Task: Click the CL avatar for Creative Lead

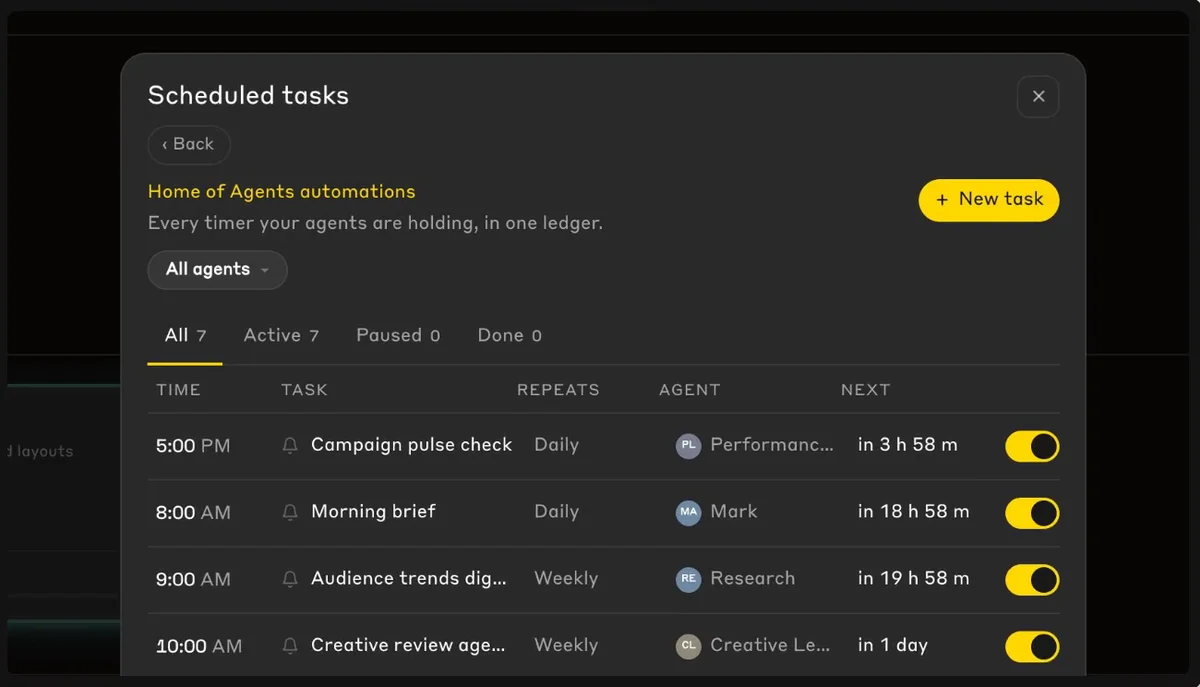Action: 688,646
